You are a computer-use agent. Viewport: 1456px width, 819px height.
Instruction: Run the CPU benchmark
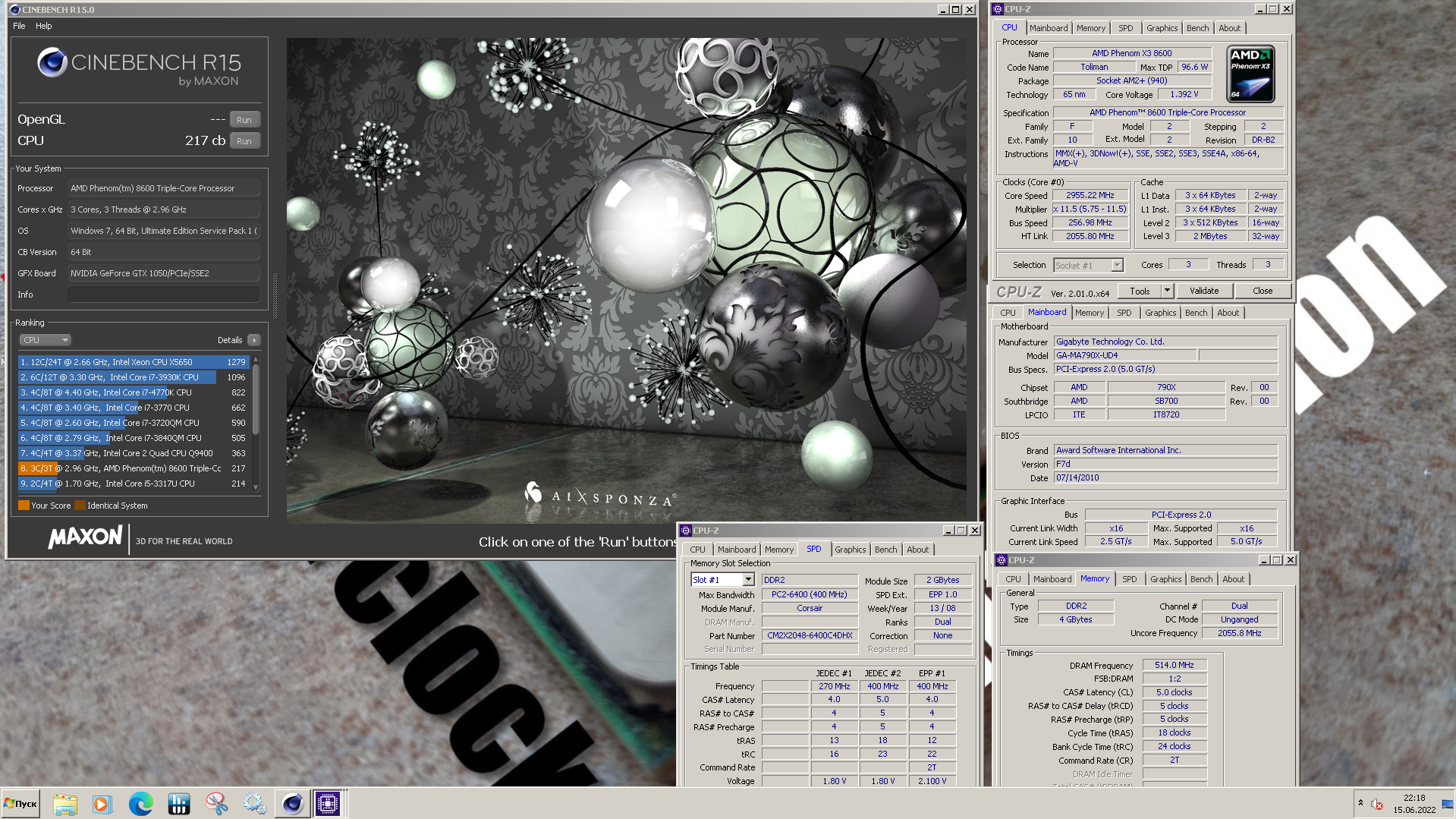tap(244, 141)
